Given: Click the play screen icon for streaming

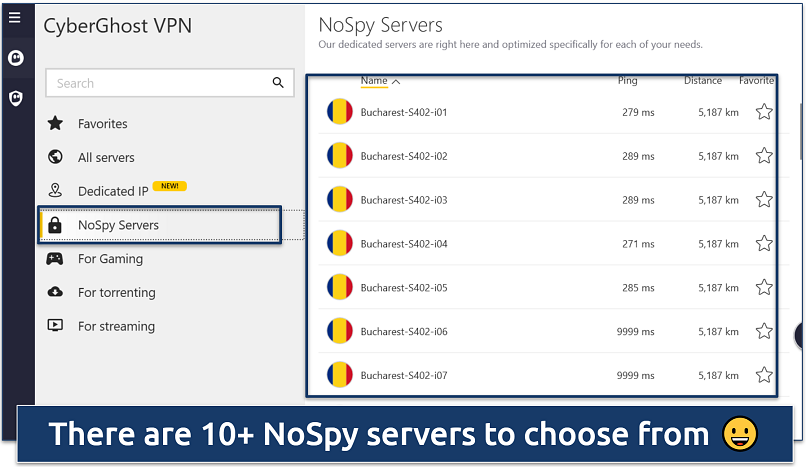Looking at the screenshot, I should coord(55,325).
